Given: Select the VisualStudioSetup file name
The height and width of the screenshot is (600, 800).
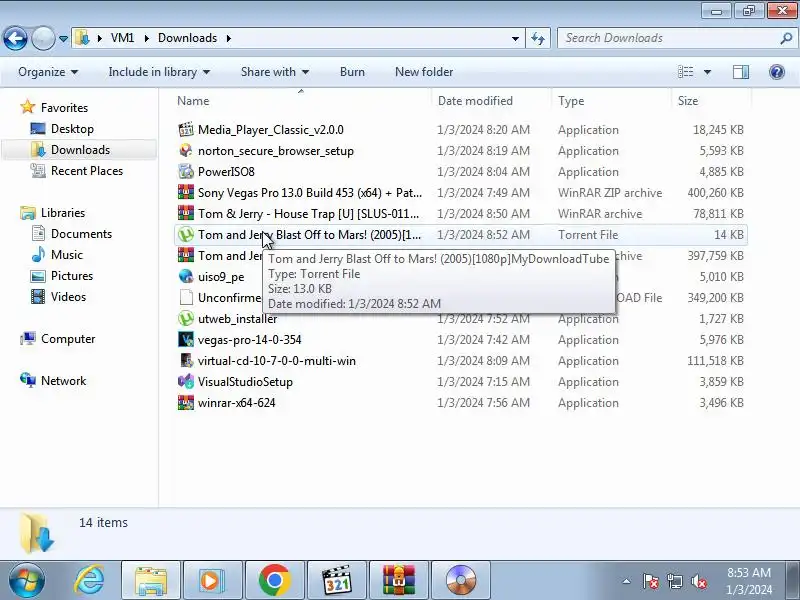Looking at the screenshot, I should point(245,382).
